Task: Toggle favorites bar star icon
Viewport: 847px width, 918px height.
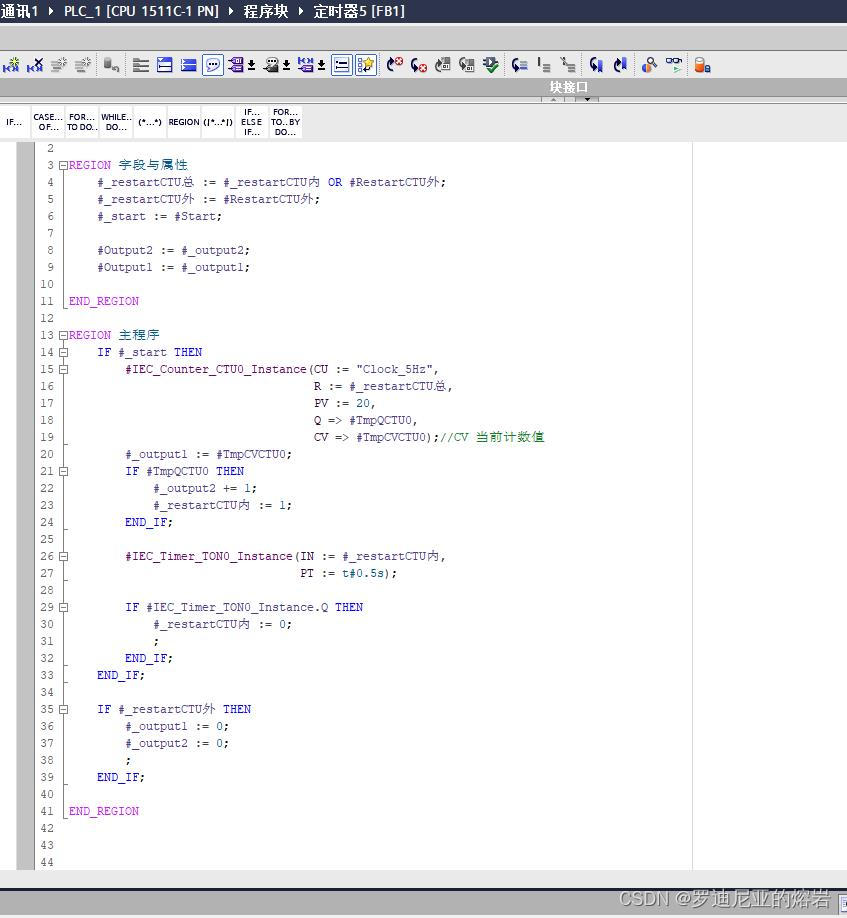Action: [x=366, y=65]
